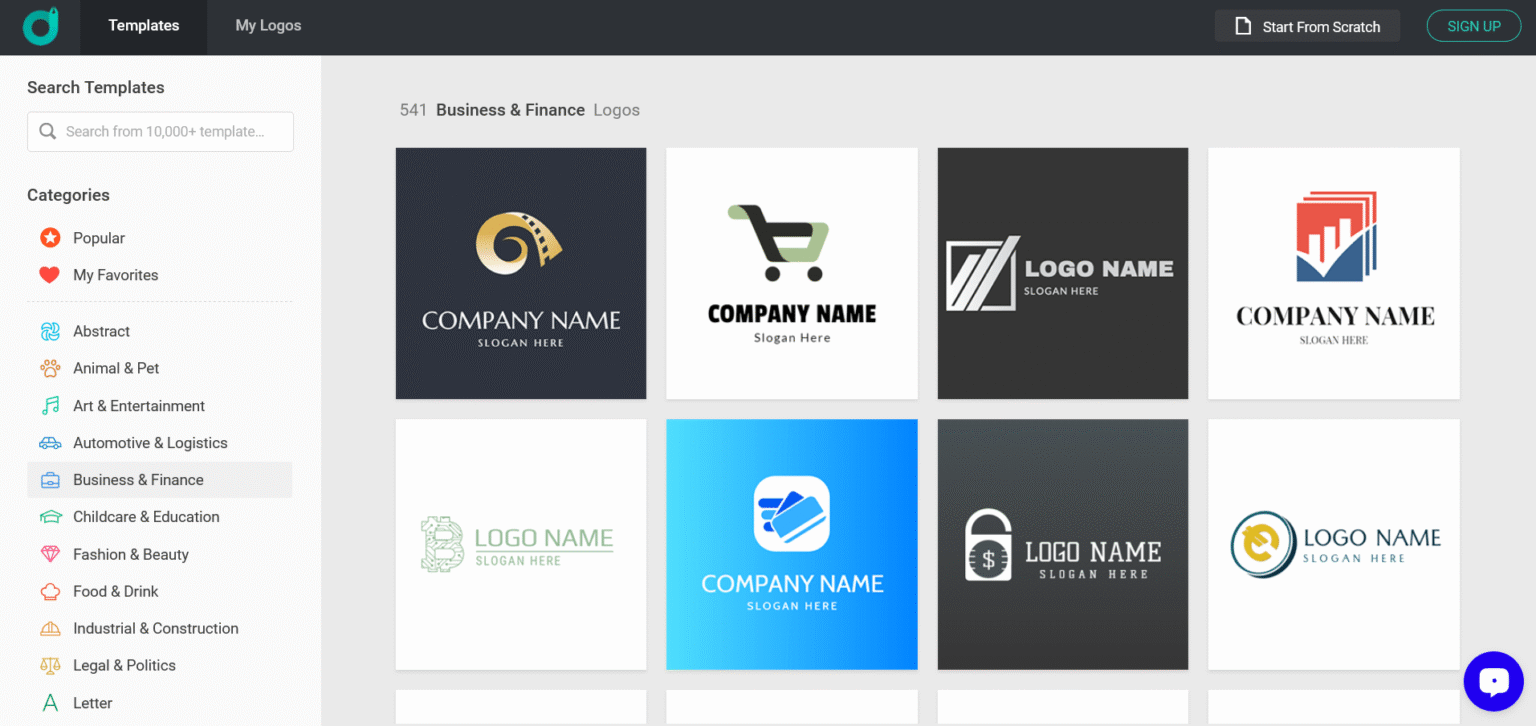
Task: Focus the Search Templates input field
Action: tap(160, 131)
